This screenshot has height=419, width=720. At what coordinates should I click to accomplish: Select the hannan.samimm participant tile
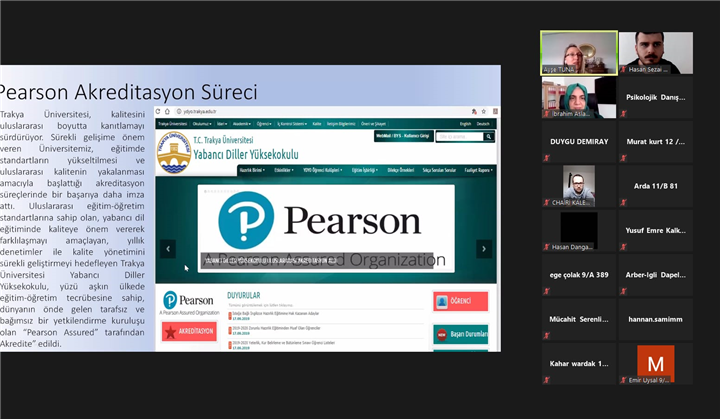[x=656, y=319]
